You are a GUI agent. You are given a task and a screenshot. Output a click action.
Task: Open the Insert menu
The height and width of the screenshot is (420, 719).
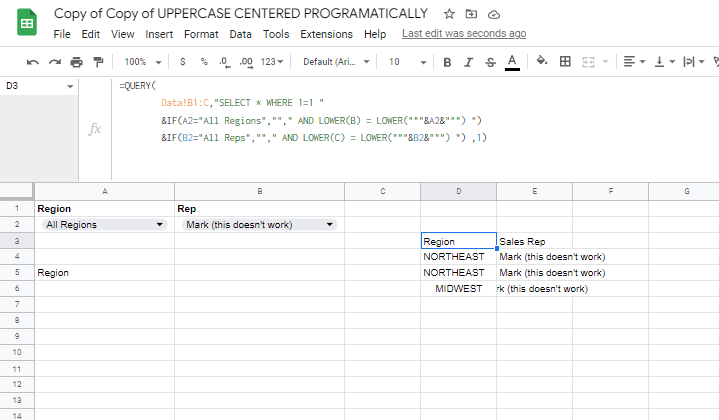[159, 34]
